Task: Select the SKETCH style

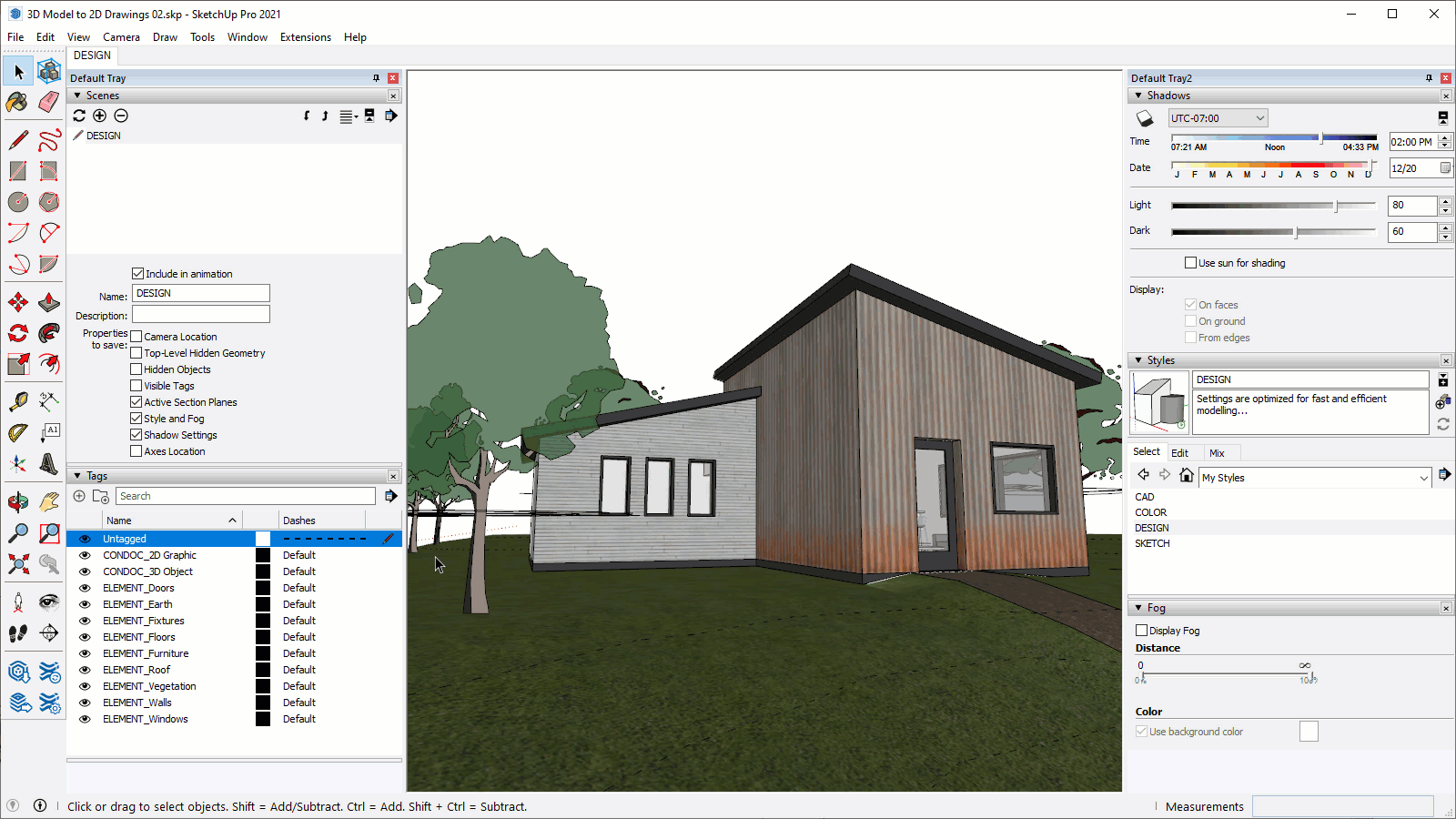Action: click(x=1152, y=543)
